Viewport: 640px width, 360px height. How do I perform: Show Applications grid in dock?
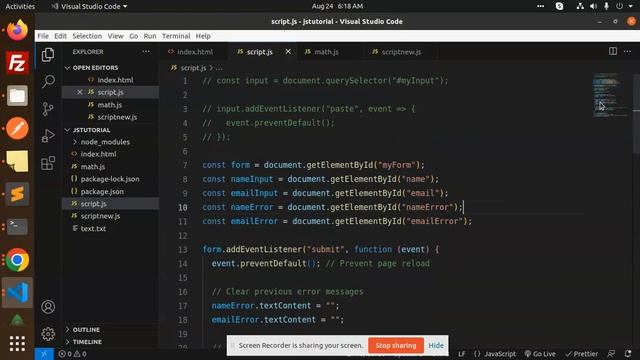coord(17,344)
